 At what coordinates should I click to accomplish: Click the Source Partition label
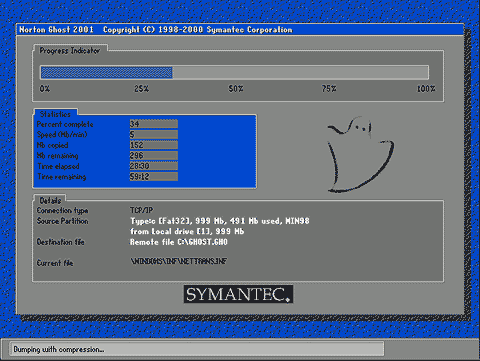tap(62, 221)
